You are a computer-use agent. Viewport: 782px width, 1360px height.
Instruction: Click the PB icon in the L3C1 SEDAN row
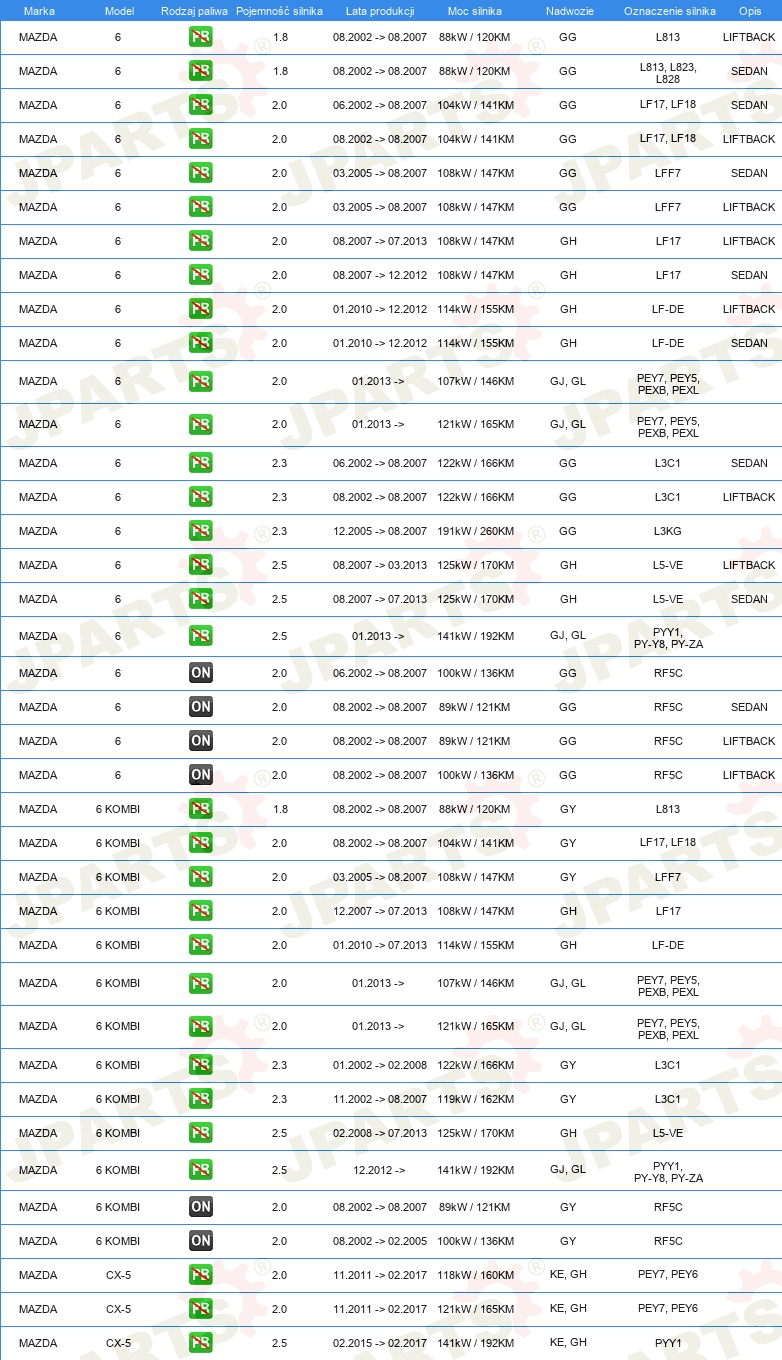[x=201, y=463]
